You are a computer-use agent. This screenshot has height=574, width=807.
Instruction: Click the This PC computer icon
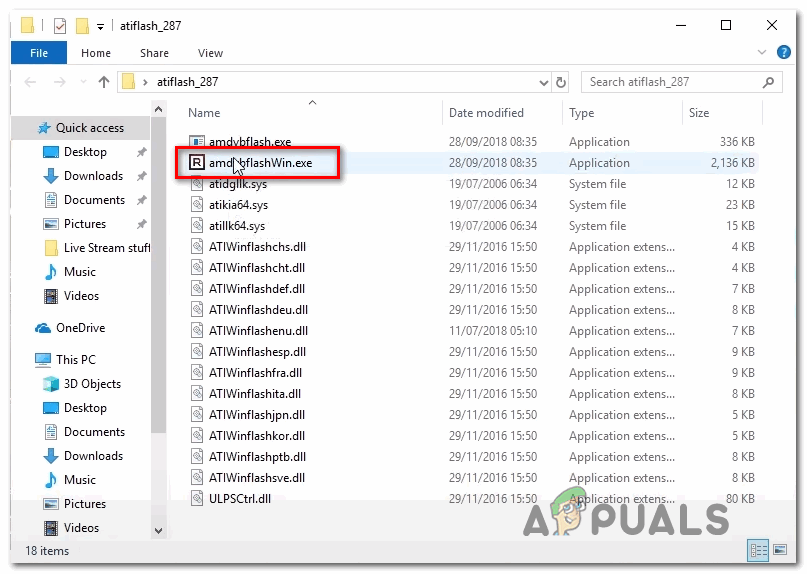(43, 360)
